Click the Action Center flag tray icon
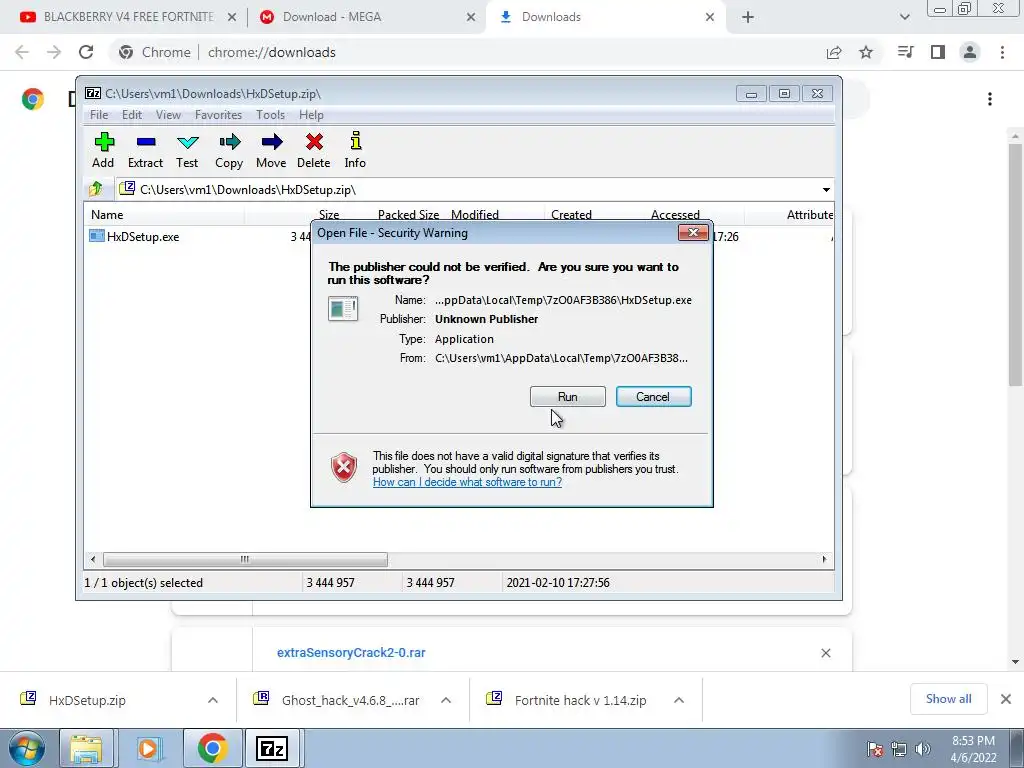Image resolution: width=1024 pixels, height=768 pixels. point(875,749)
